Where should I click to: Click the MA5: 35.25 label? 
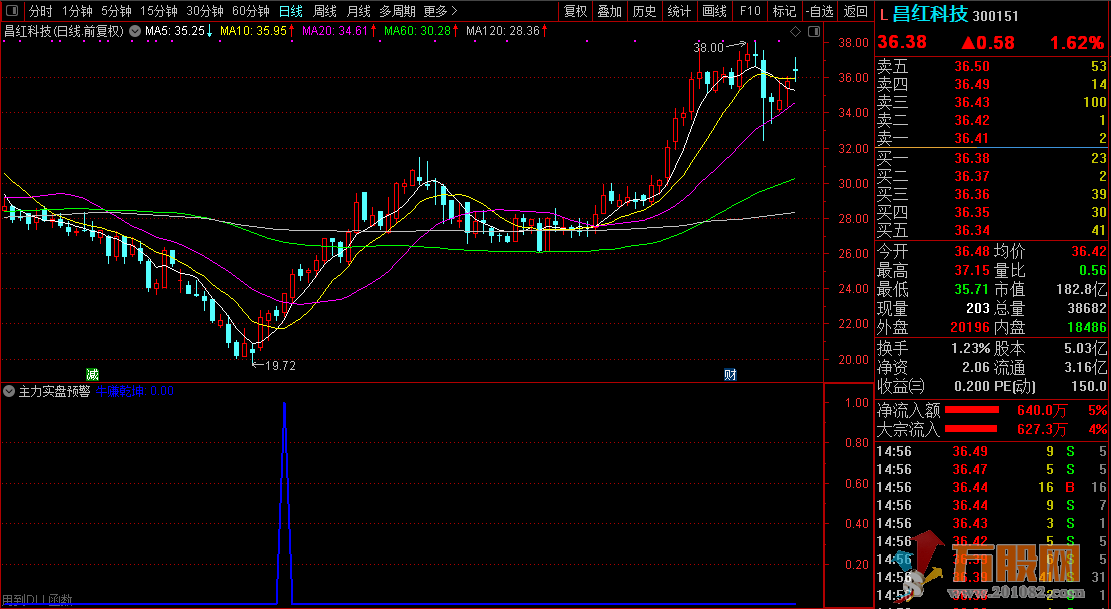pos(175,31)
